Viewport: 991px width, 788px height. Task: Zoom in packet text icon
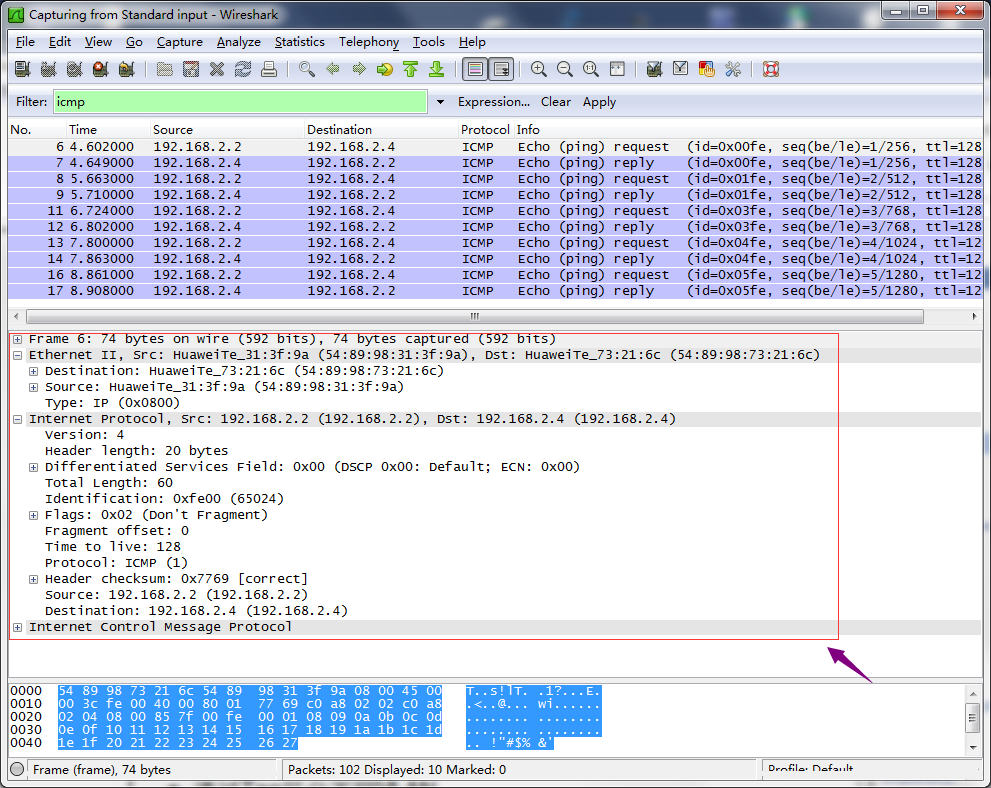[x=539, y=69]
